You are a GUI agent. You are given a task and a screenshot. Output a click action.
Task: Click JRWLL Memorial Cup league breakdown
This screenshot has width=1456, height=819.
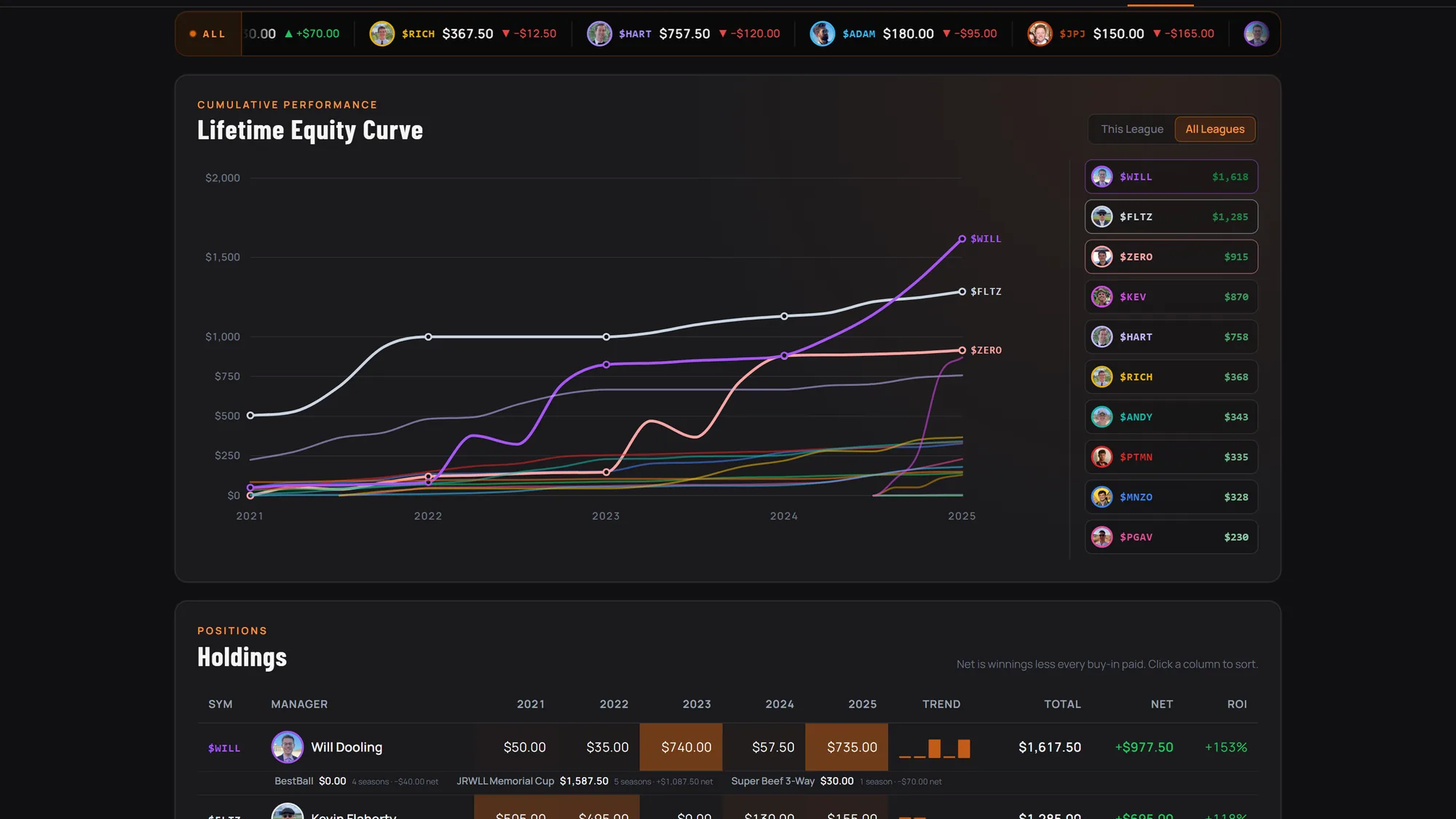(585, 781)
